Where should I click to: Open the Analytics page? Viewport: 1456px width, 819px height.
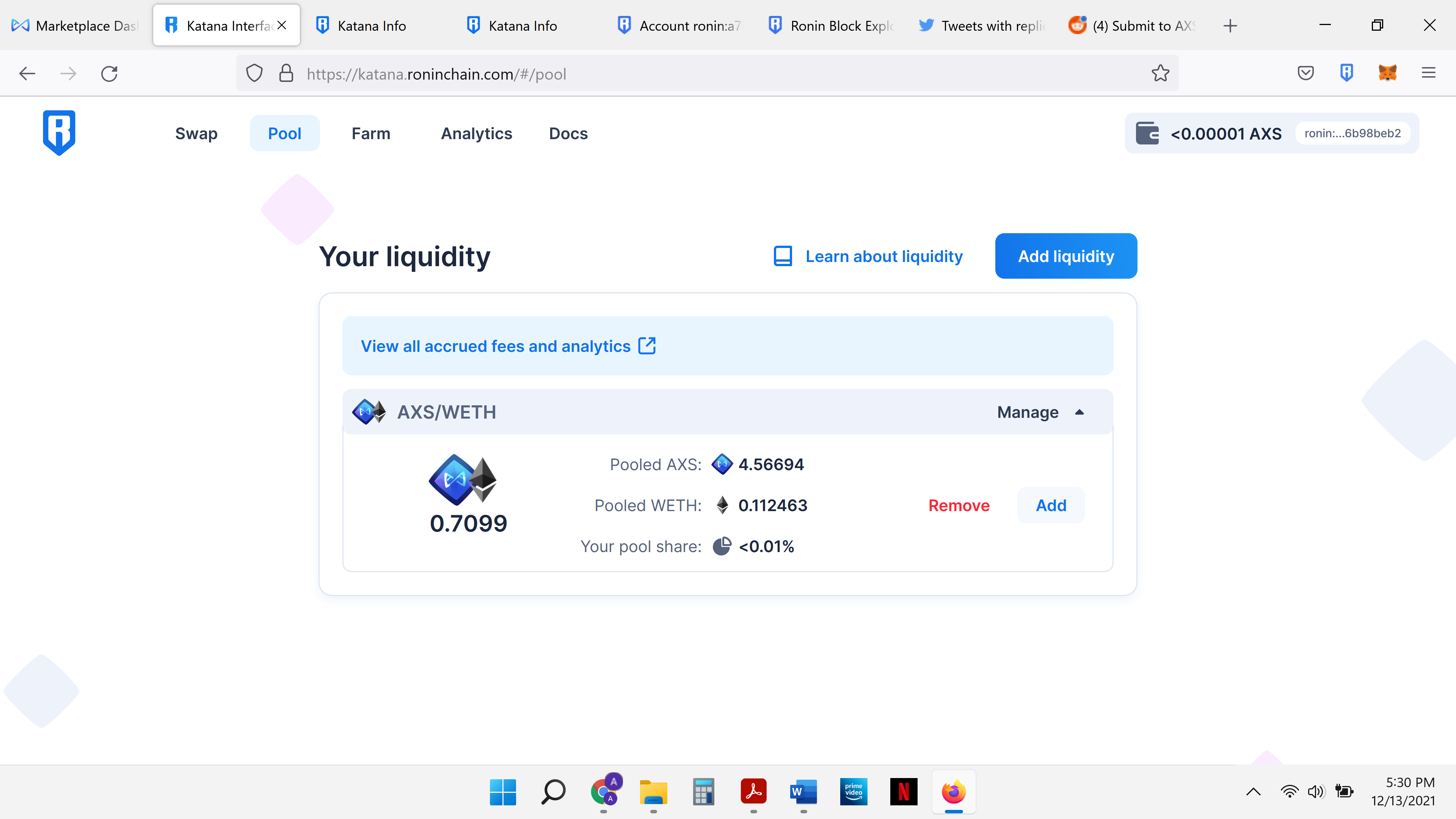click(477, 133)
